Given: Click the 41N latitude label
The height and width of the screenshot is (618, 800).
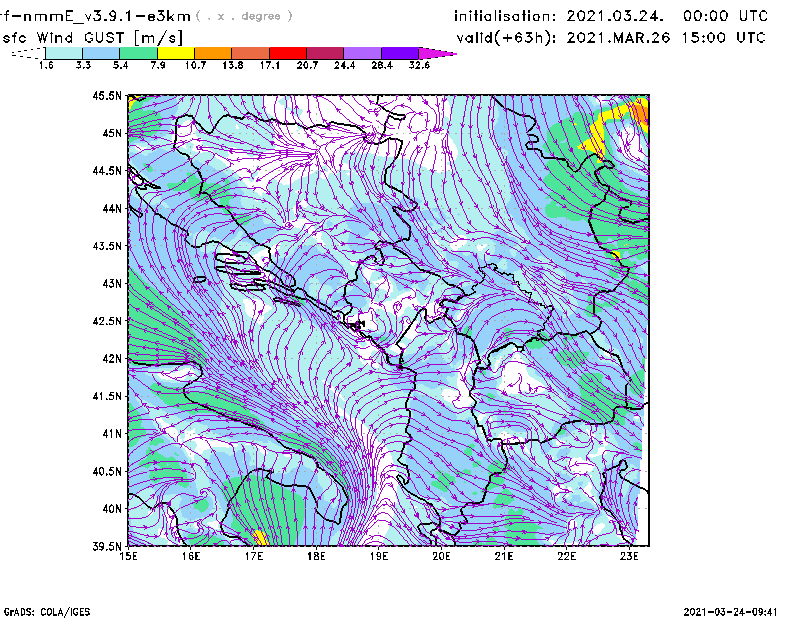Looking at the screenshot, I should pyautogui.click(x=112, y=434).
